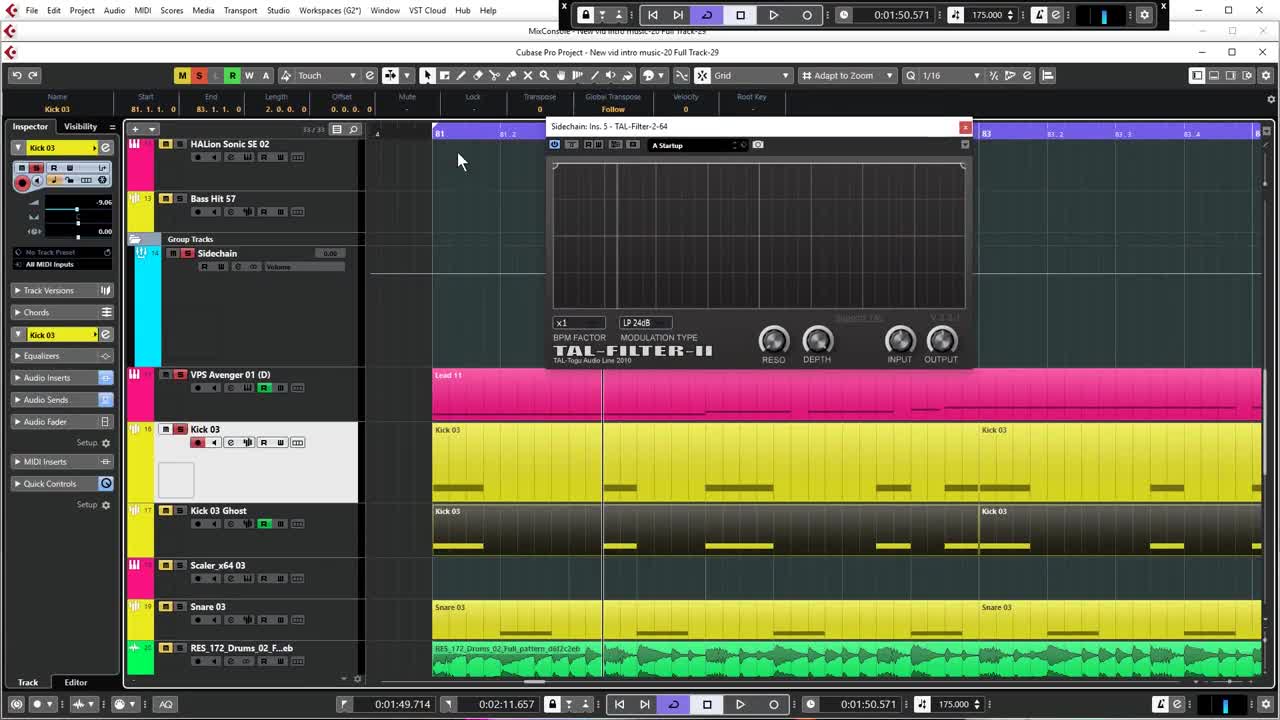Open the 1/16 quantize preset dropdown
1280x720 pixels.
tap(950, 75)
